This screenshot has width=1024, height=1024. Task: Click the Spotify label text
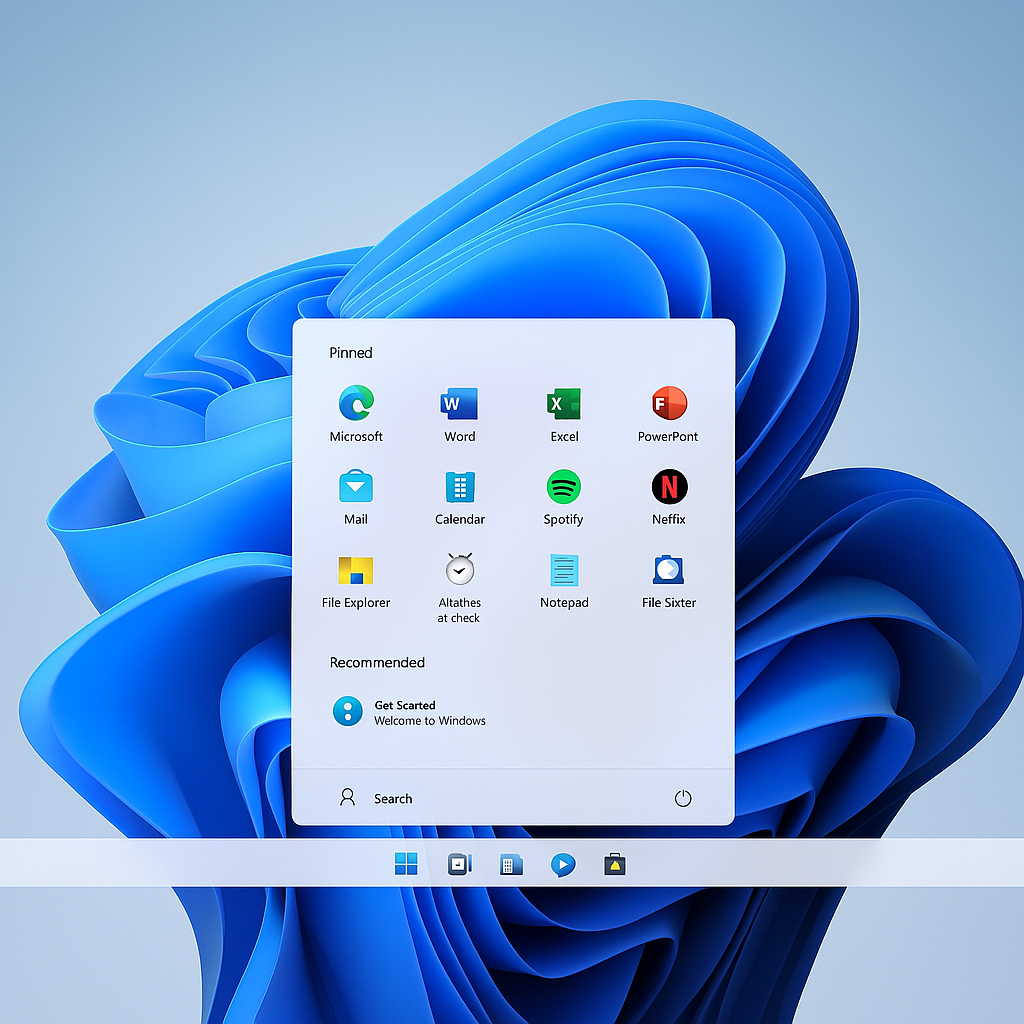click(x=563, y=520)
